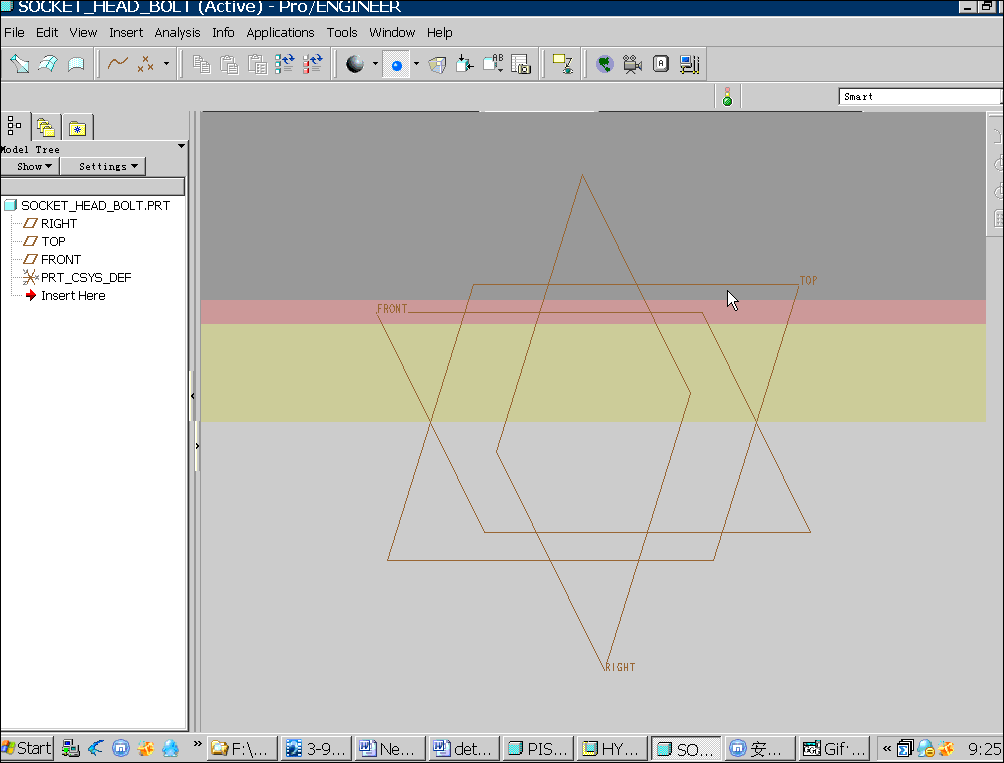Click the Copy toolbar icon

[202, 64]
